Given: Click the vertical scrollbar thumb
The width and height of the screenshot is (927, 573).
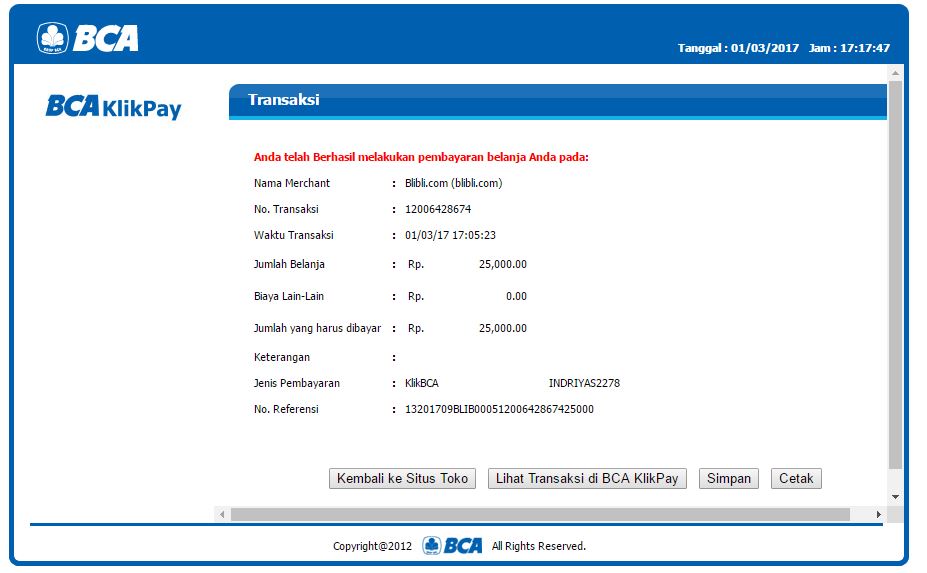Looking at the screenshot, I should 895,275.
